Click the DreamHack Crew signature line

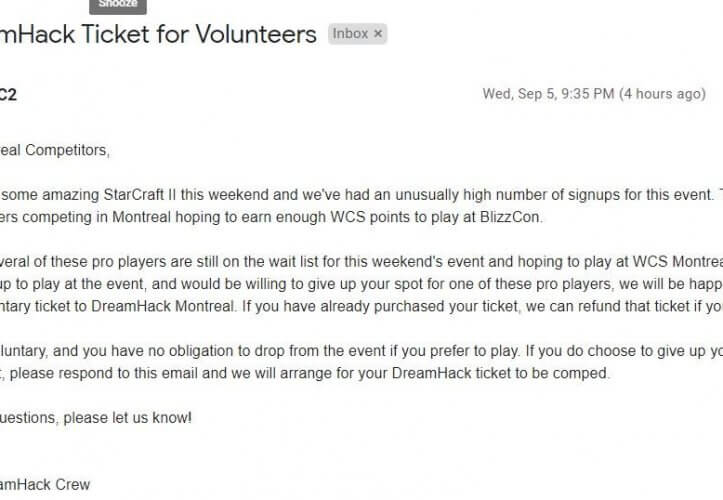click(45, 485)
